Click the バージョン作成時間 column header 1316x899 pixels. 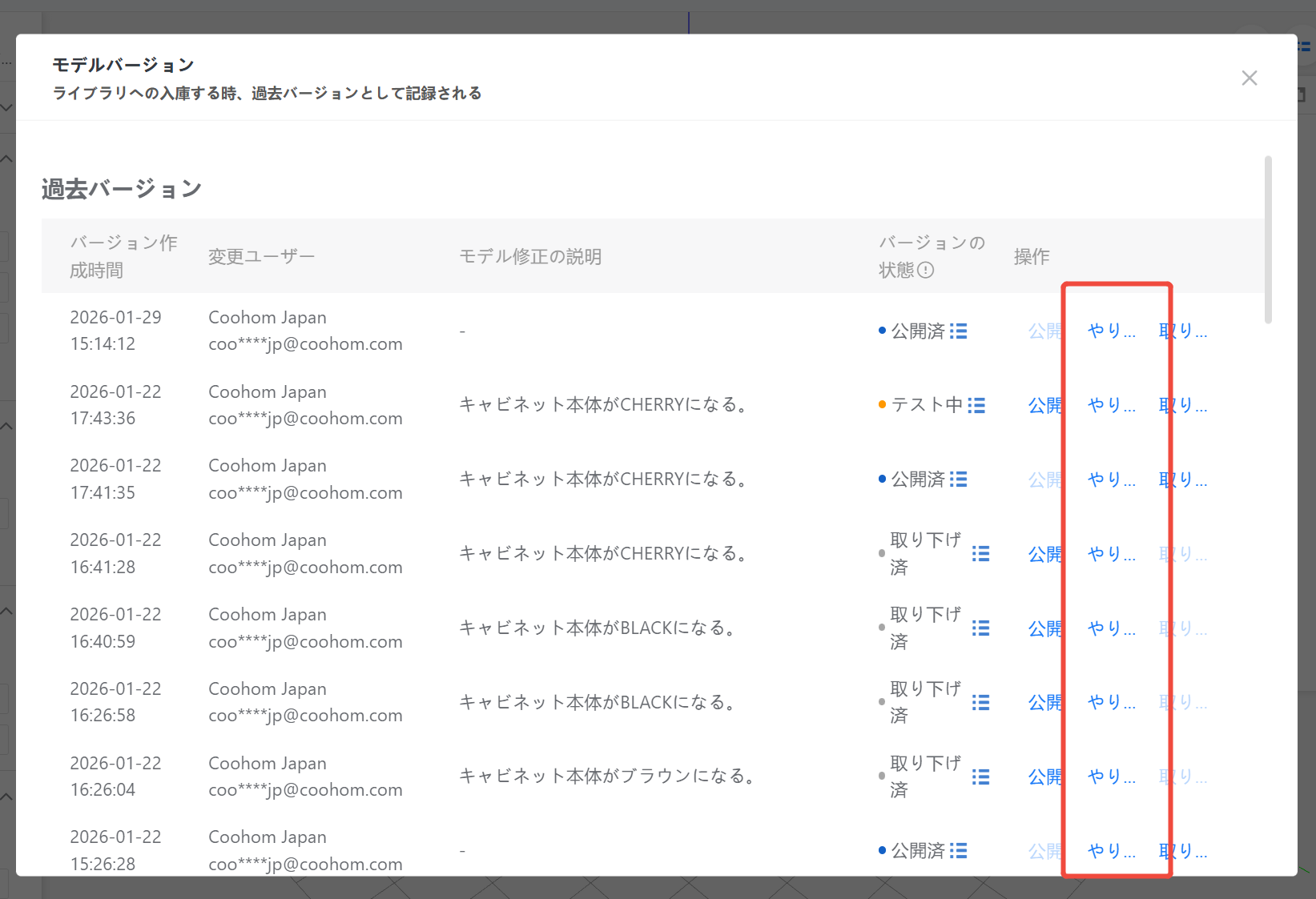pos(123,256)
